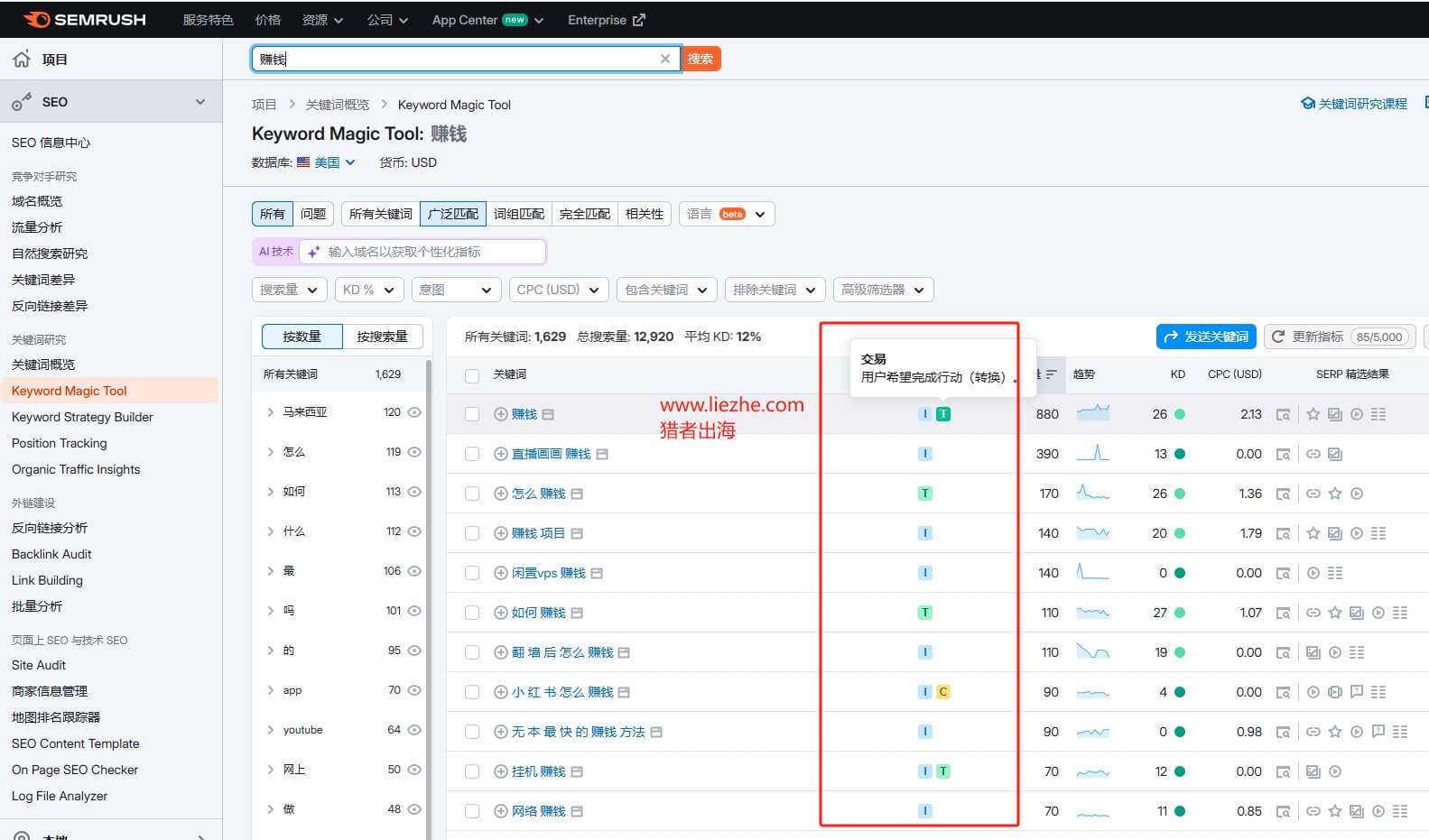Click the plus icon beside keyword 赚钱
This screenshot has height=840, width=1429.
[x=501, y=414]
